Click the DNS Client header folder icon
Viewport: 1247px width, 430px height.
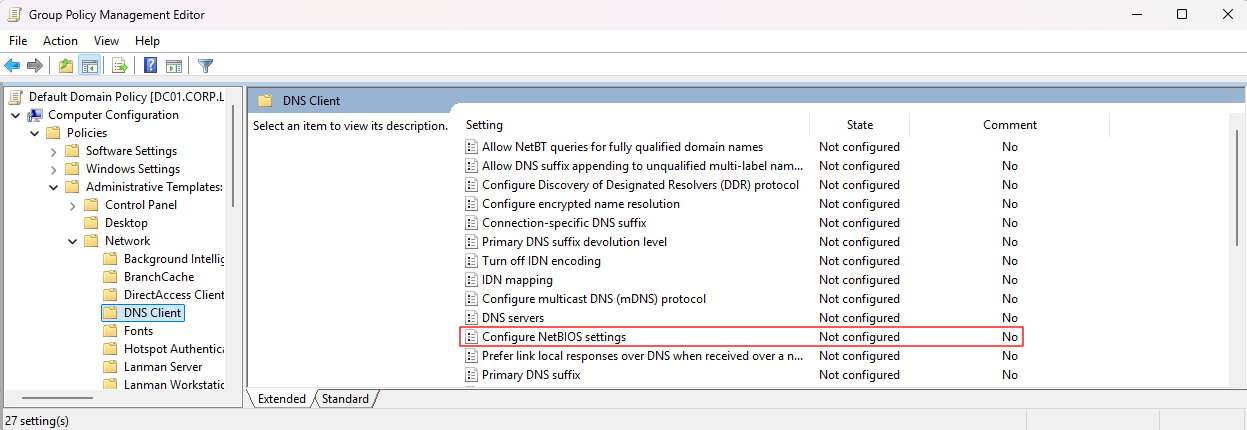point(265,100)
